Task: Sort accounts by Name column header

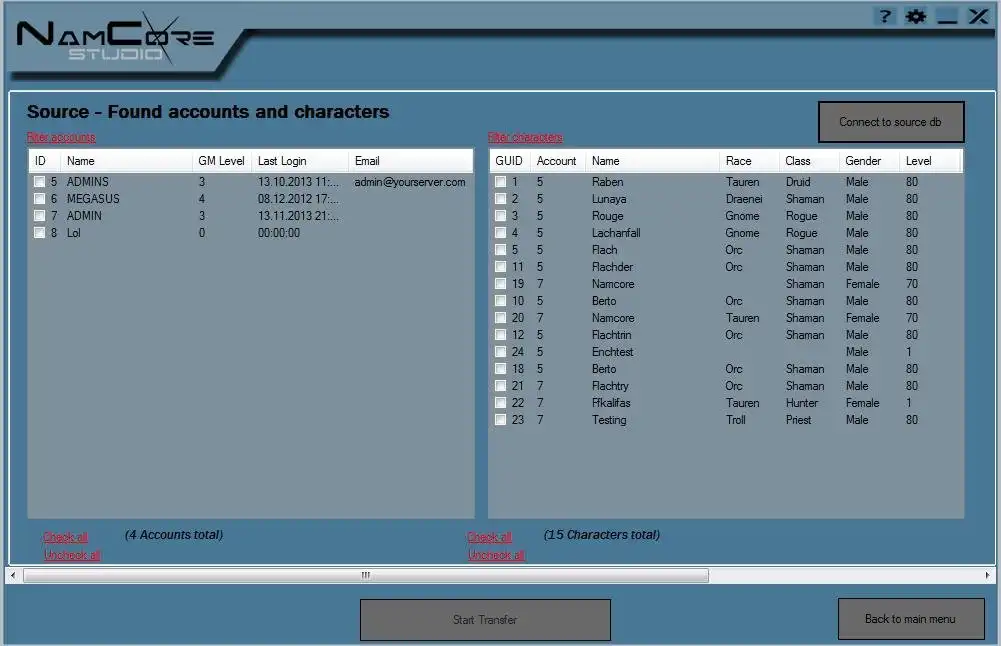Action: pos(126,161)
